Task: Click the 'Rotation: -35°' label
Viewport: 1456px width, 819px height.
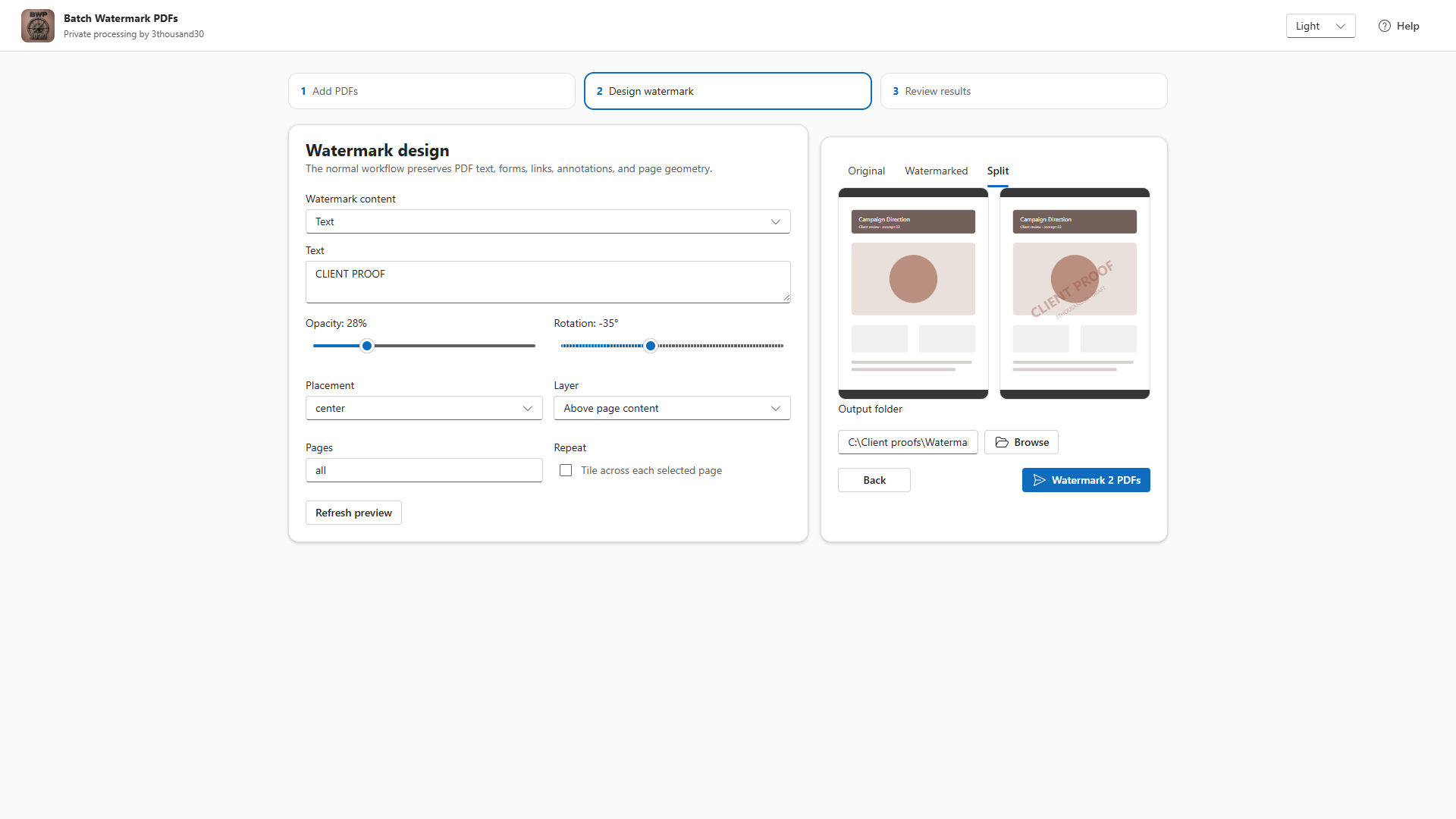Action: [586, 323]
